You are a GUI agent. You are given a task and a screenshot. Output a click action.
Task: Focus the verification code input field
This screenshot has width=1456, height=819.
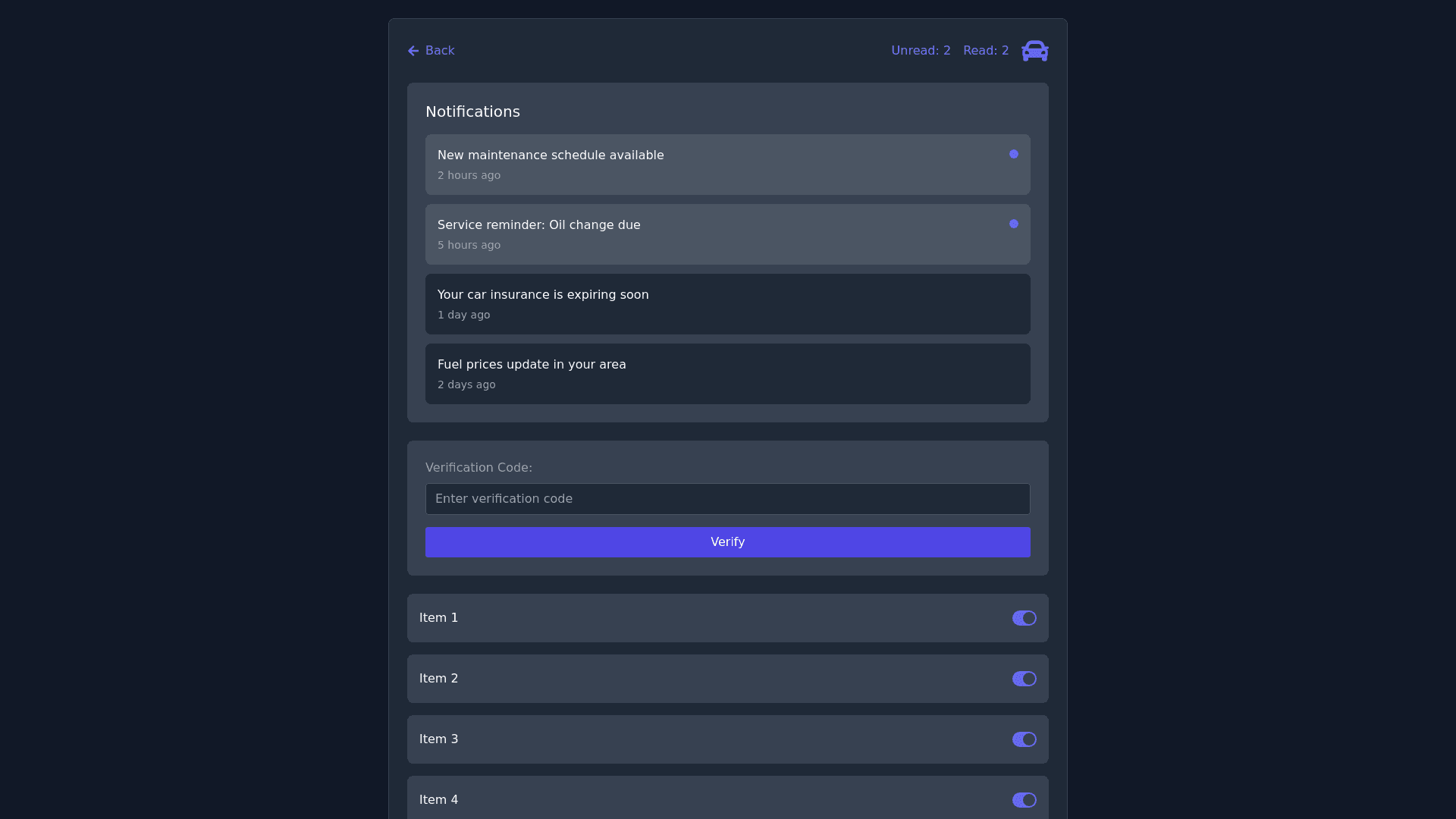(x=727, y=499)
